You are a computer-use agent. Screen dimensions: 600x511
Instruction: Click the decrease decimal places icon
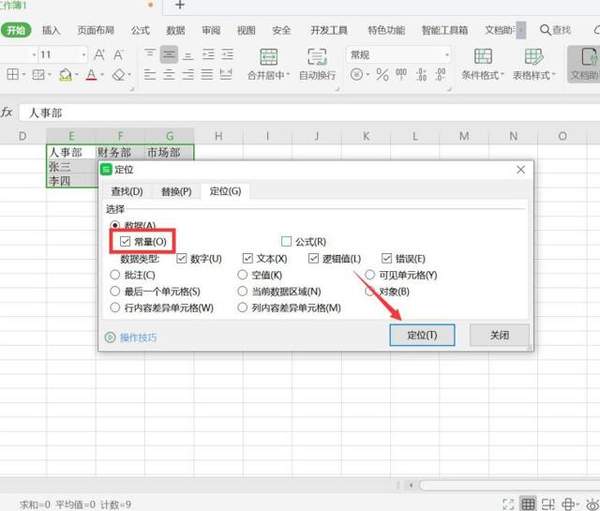tap(440, 74)
